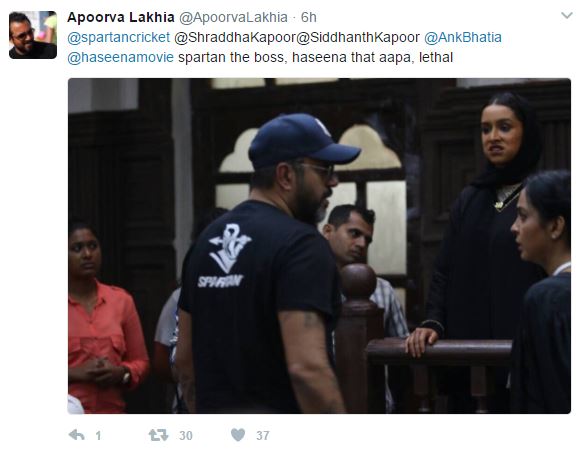This screenshot has width=584, height=454.
Task: Click the @SiddhanthKapoor mention text
Action: click(x=358, y=37)
